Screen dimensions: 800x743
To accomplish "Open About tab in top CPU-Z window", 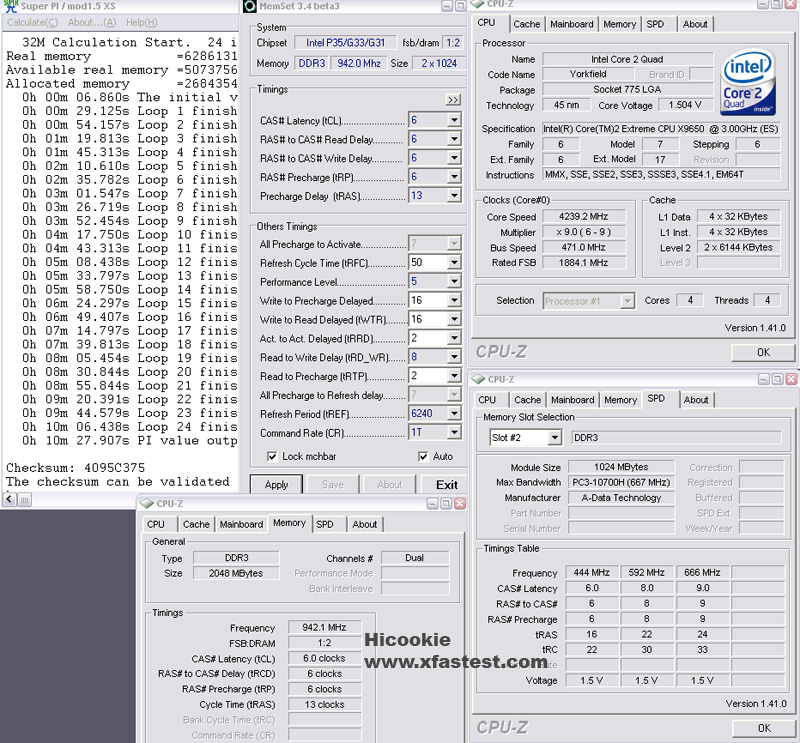I will point(695,24).
